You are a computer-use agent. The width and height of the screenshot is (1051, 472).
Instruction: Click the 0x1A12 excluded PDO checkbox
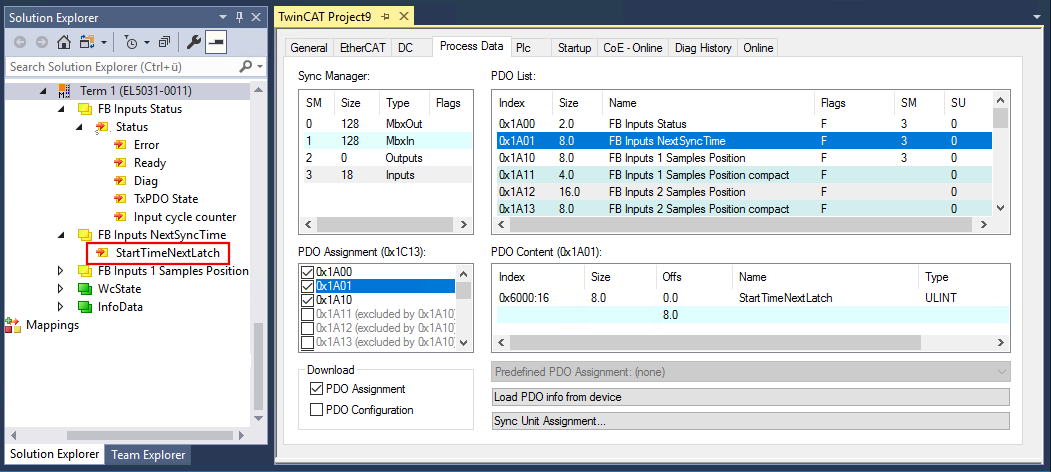click(x=308, y=329)
